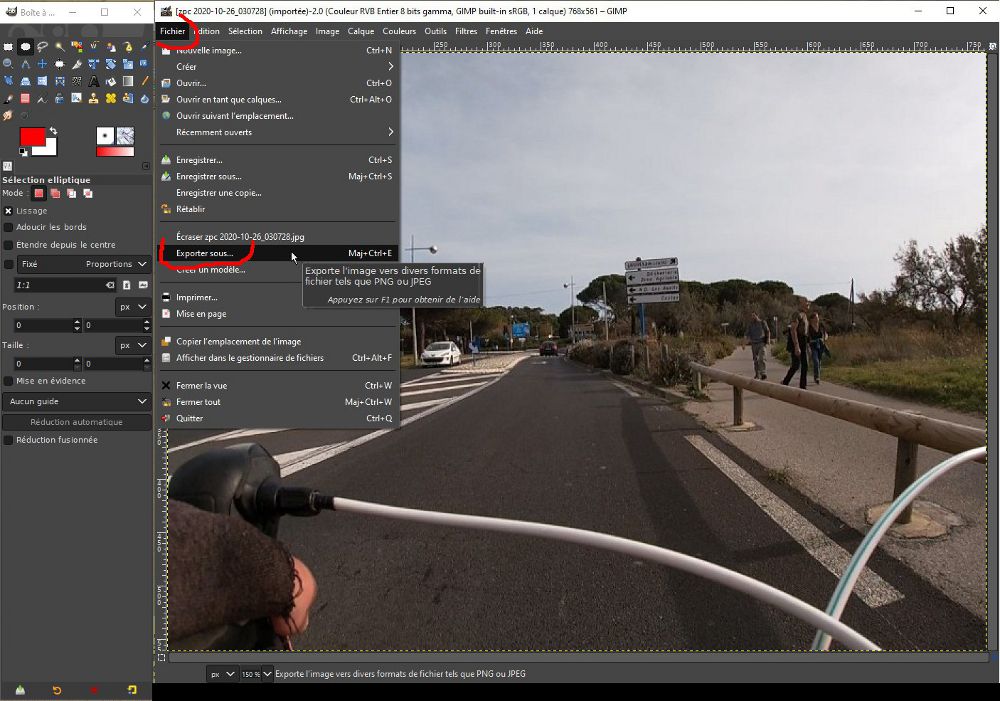Viewport: 1000px width, 701px height.
Task: Click the Réduction automatique button
Action: pos(77,422)
